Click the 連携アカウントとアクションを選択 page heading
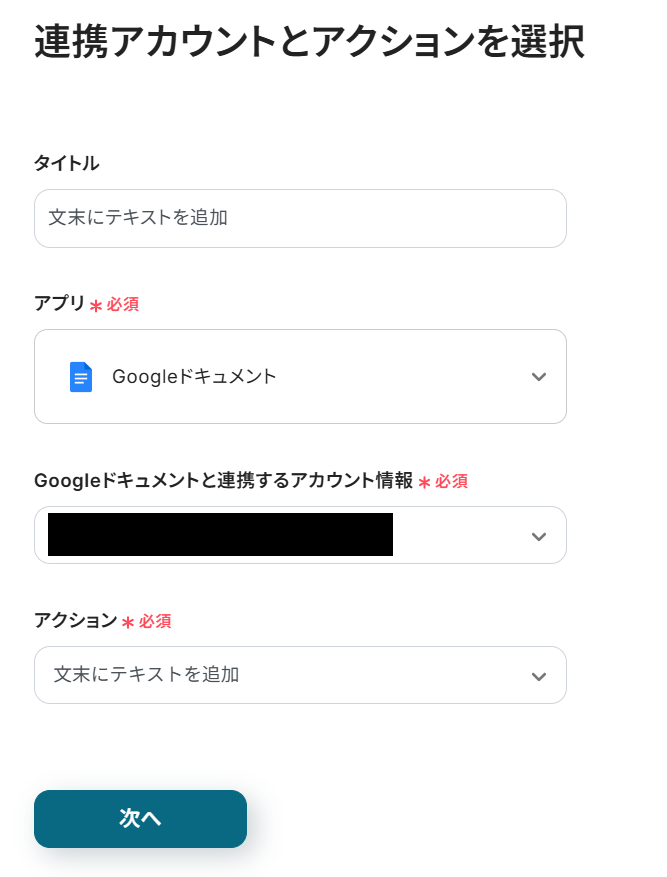667x877 pixels. point(309,43)
